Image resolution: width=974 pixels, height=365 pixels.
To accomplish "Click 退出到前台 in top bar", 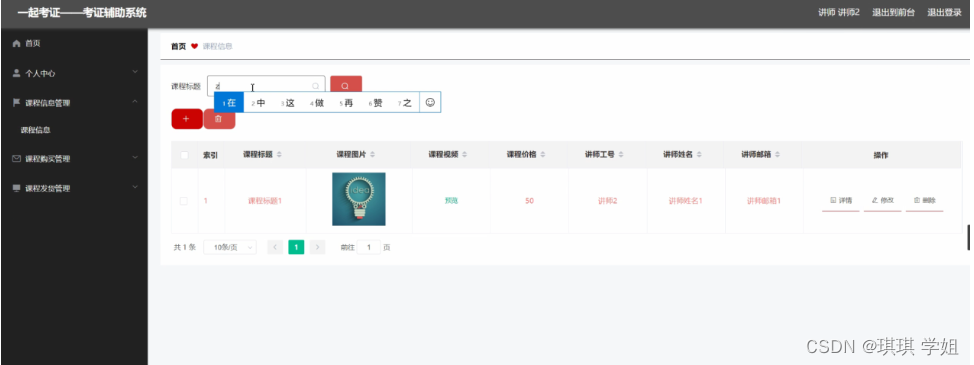I will pyautogui.click(x=893, y=12).
